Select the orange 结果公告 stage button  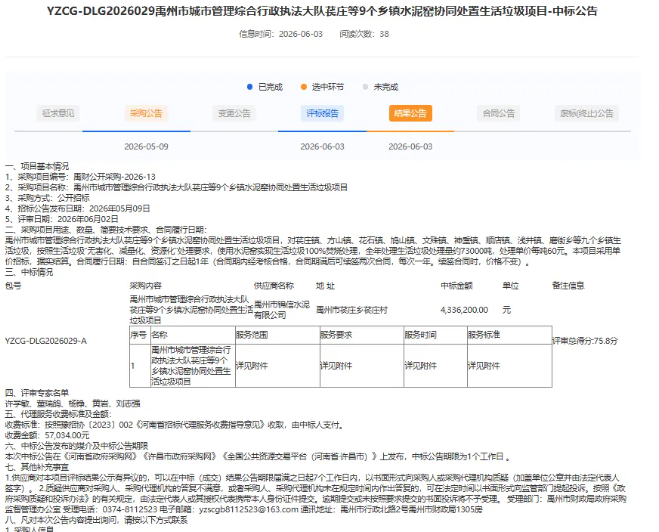tap(410, 113)
